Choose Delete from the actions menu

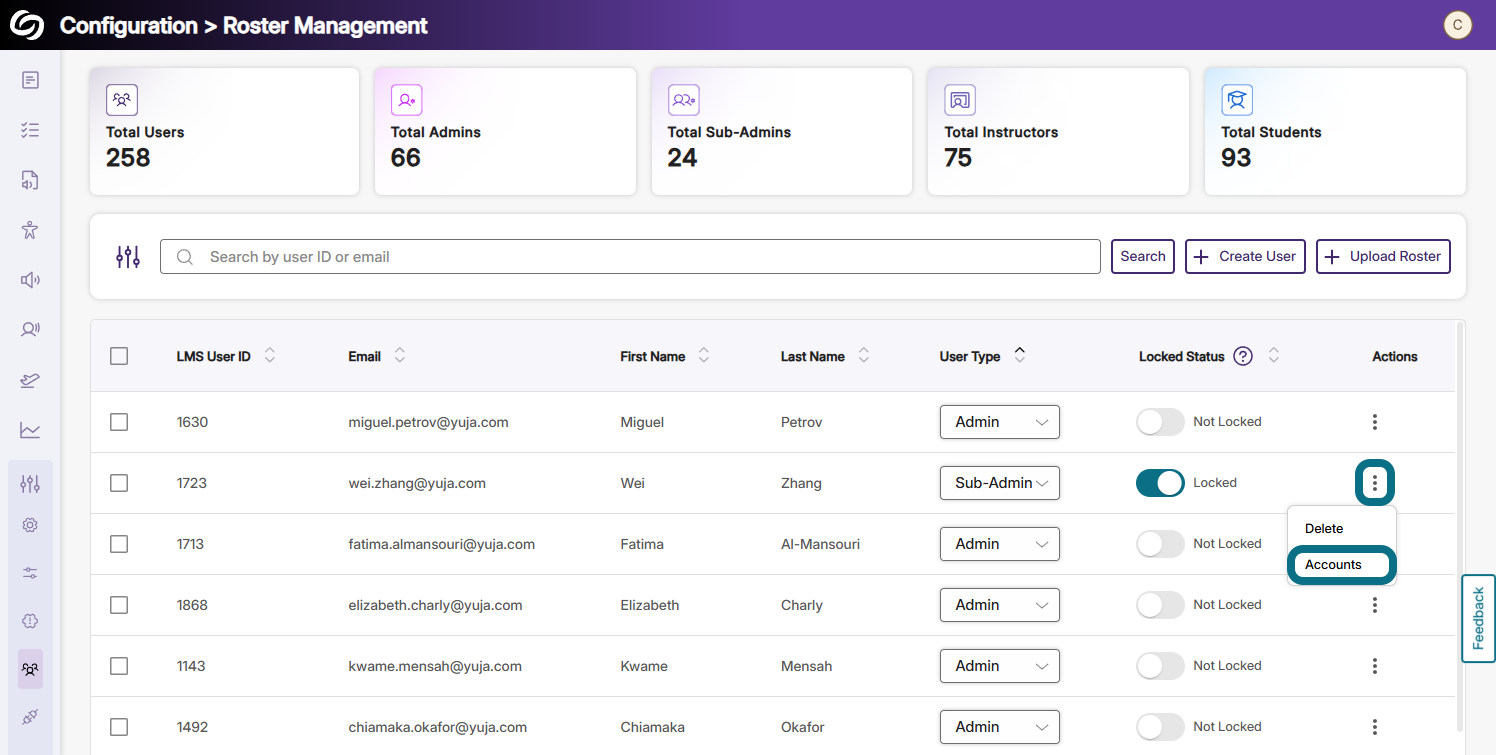point(1324,528)
